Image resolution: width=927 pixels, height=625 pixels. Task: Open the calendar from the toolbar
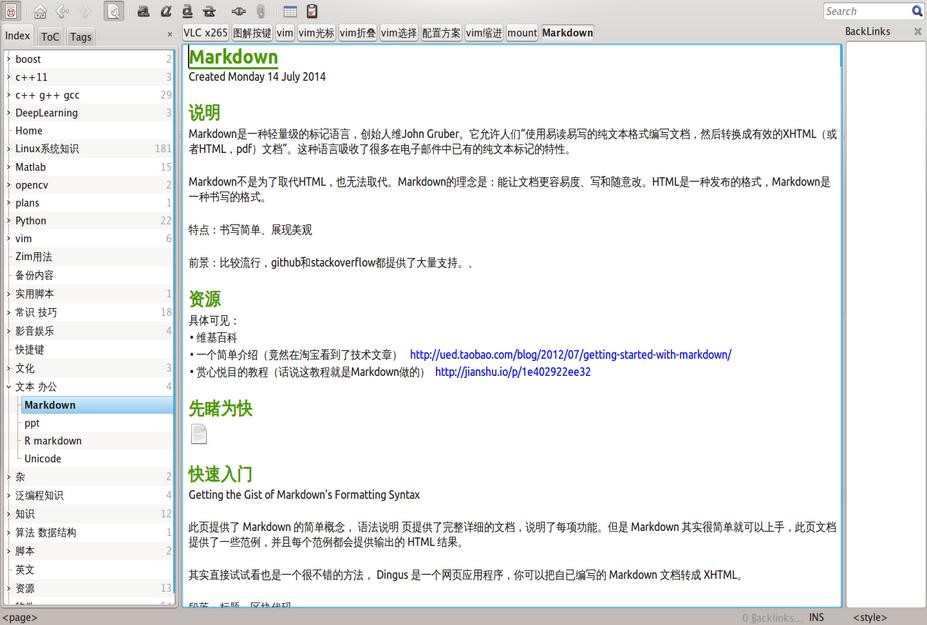coord(290,12)
